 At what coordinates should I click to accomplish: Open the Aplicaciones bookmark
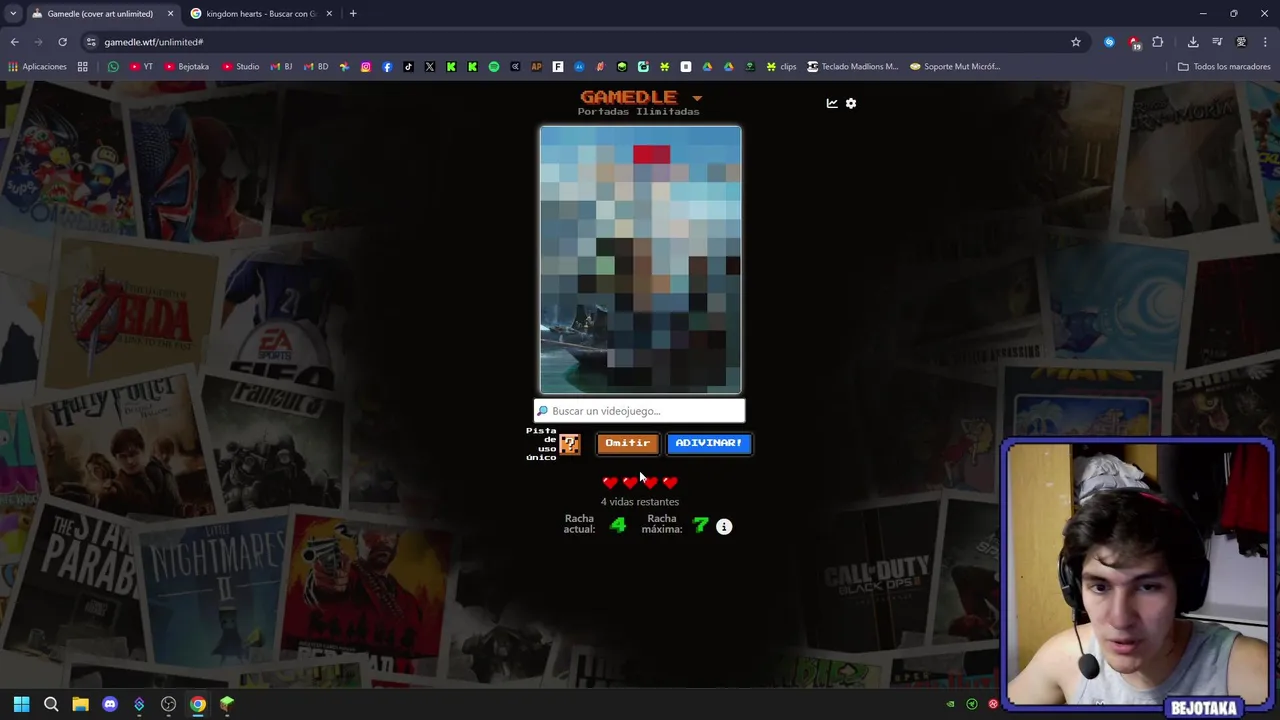tap(37, 67)
